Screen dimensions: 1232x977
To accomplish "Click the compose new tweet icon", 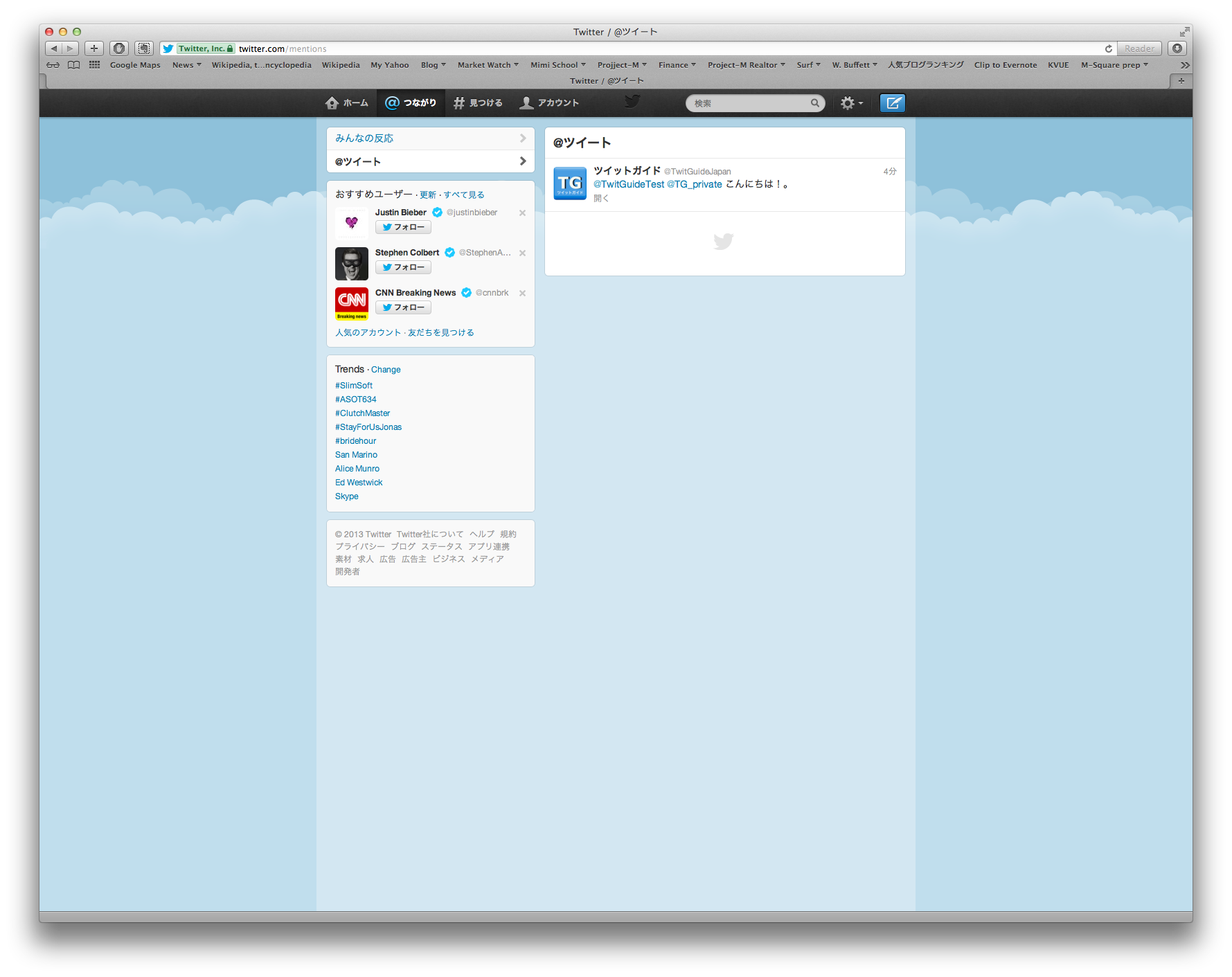I will click(x=892, y=103).
